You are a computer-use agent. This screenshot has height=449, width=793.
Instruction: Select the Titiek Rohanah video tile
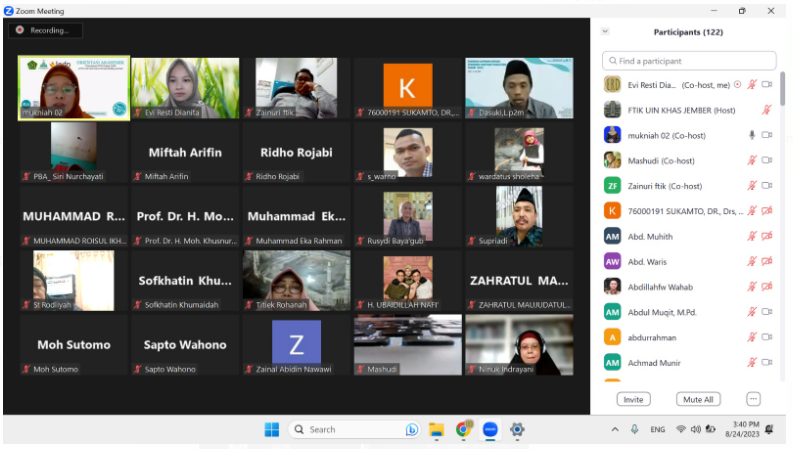[296, 281]
